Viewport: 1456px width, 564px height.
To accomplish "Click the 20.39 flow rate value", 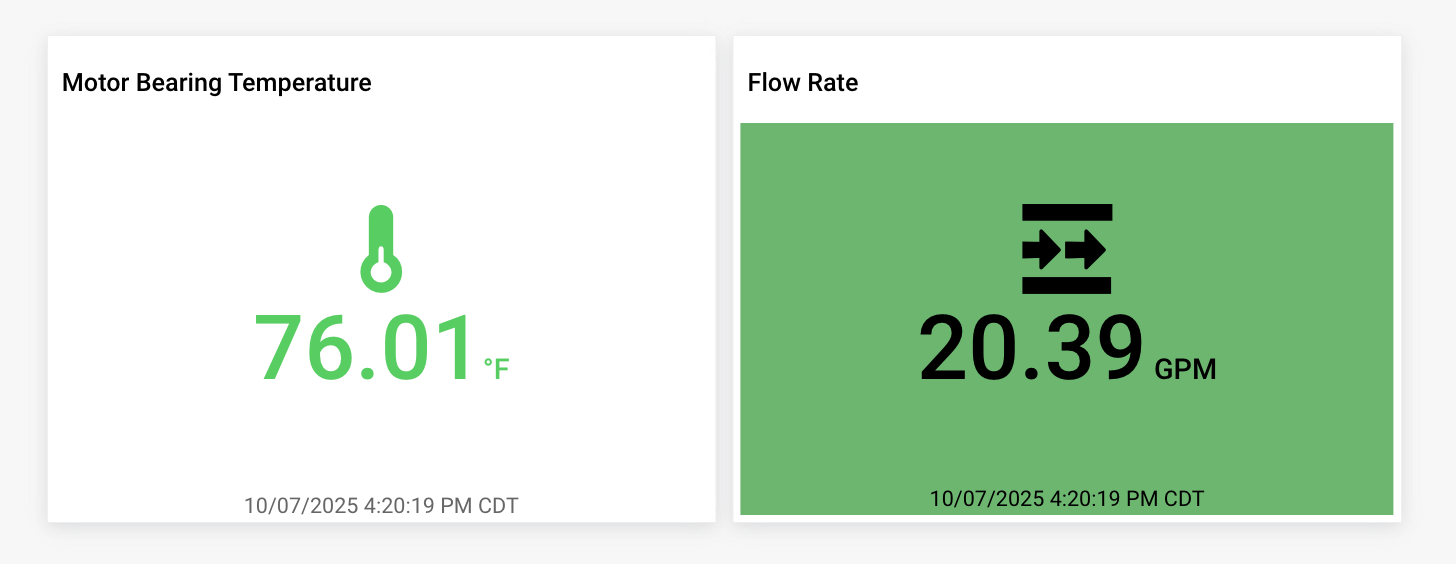I will 1030,349.
